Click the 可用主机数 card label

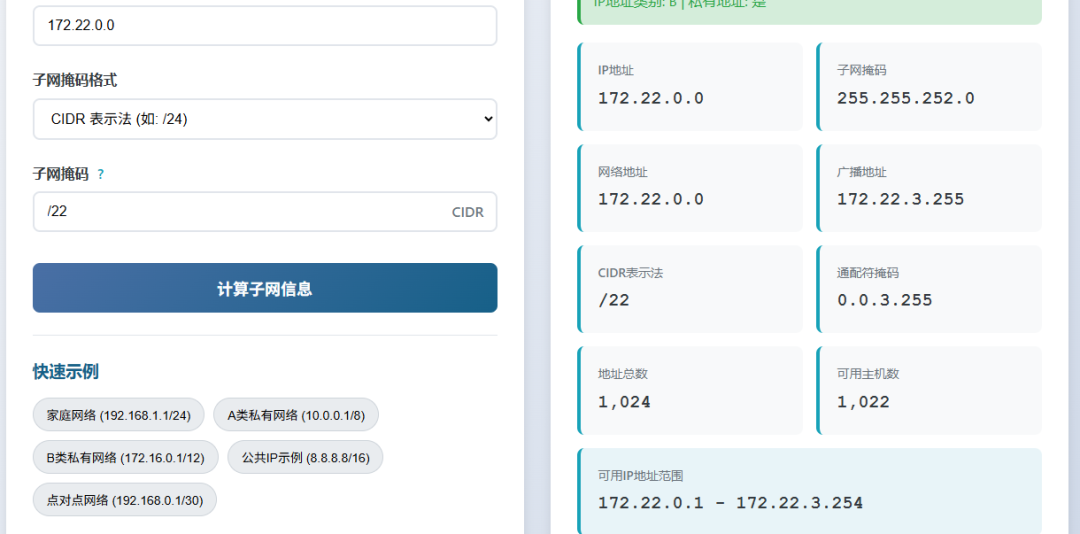click(868, 374)
